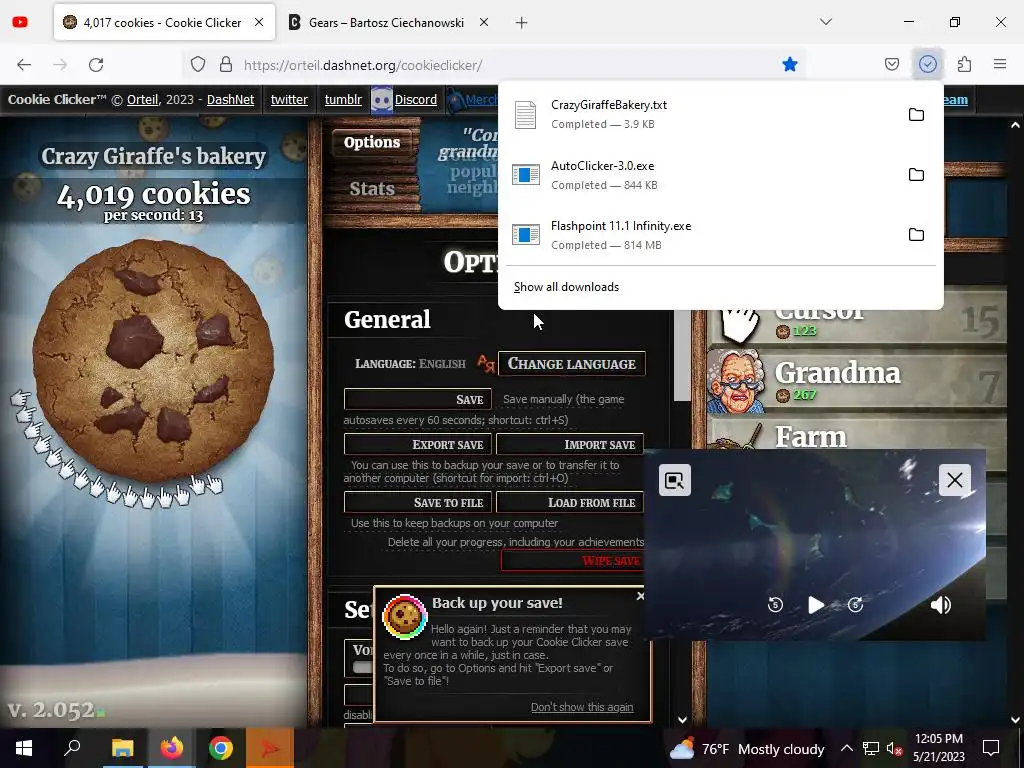Screen dimensions: 1024x768
Task: Mute the picture-in-picture video volume
Action: (x=940, y=605)
